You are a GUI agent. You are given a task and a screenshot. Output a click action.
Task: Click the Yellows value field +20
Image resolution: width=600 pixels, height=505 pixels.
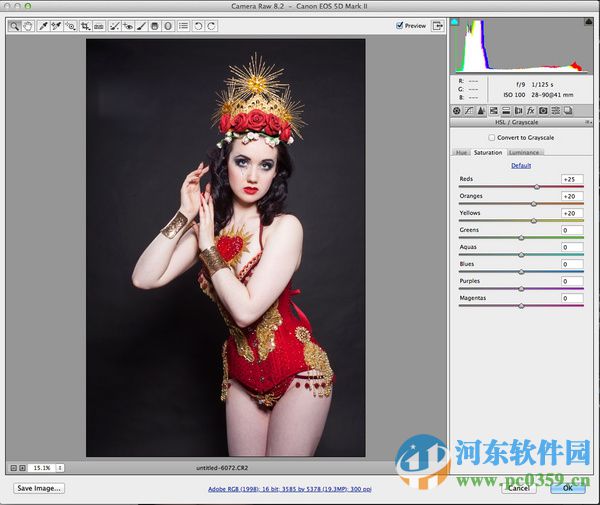(x=572, y=213)
